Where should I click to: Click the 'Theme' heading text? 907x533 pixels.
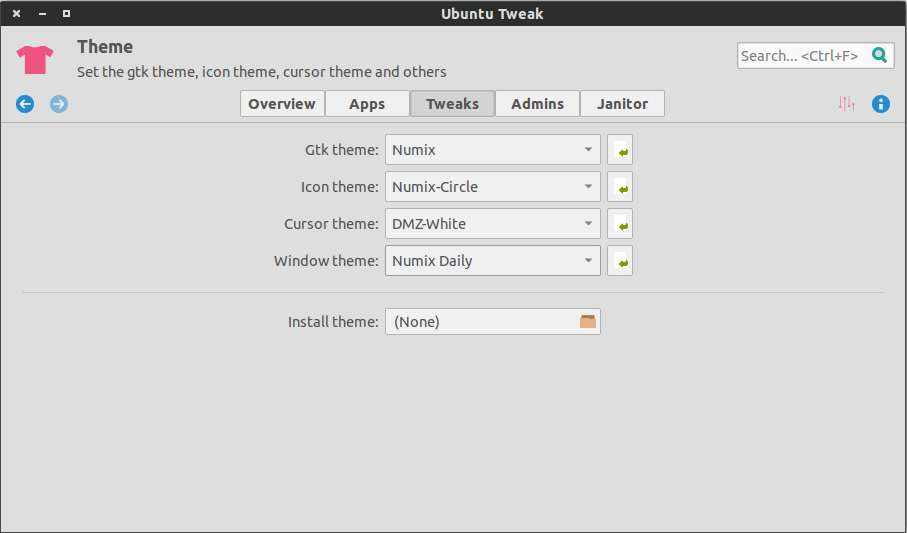point(105,47)
